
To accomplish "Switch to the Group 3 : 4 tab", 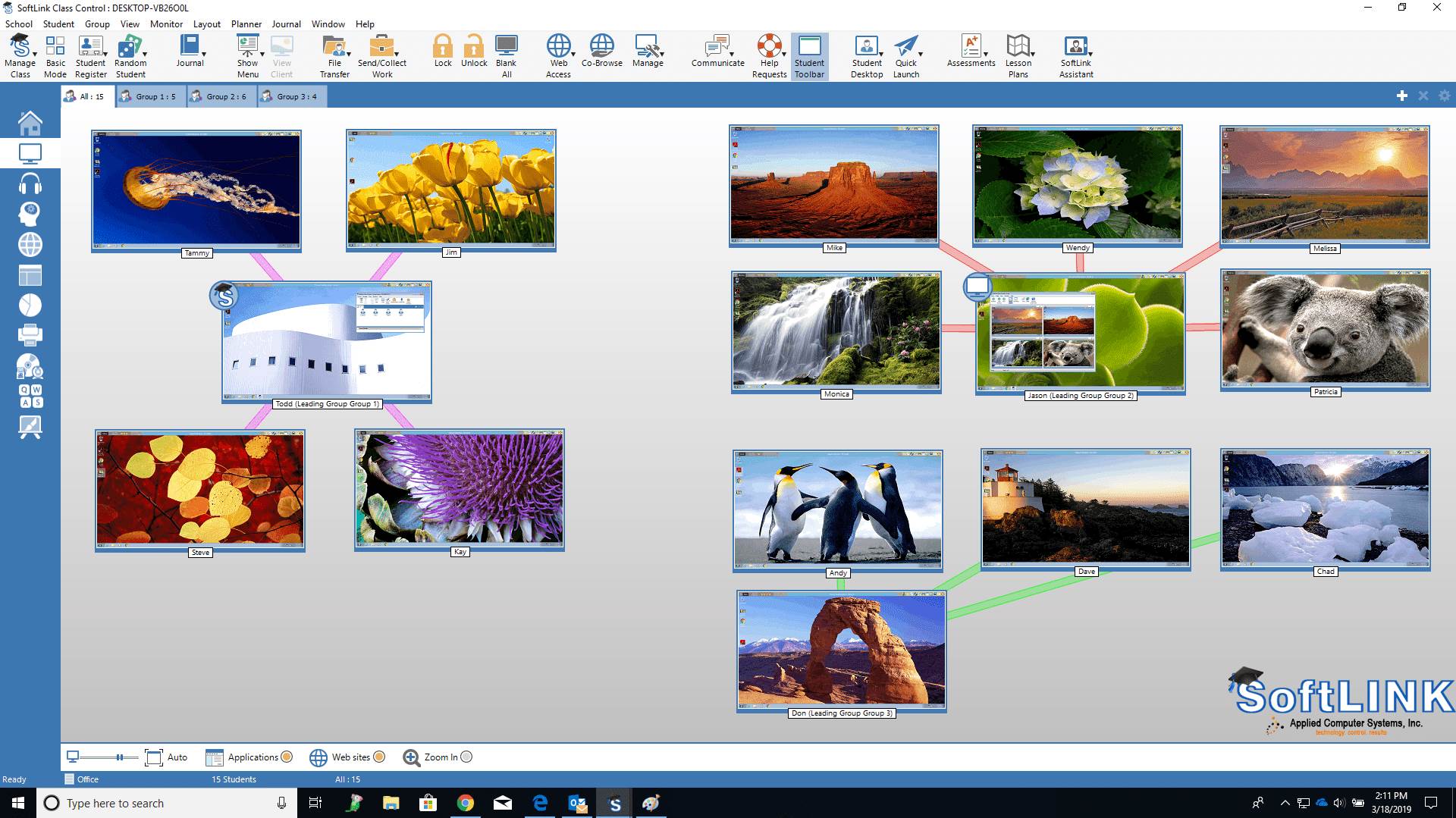I will [x=292, y=96].
